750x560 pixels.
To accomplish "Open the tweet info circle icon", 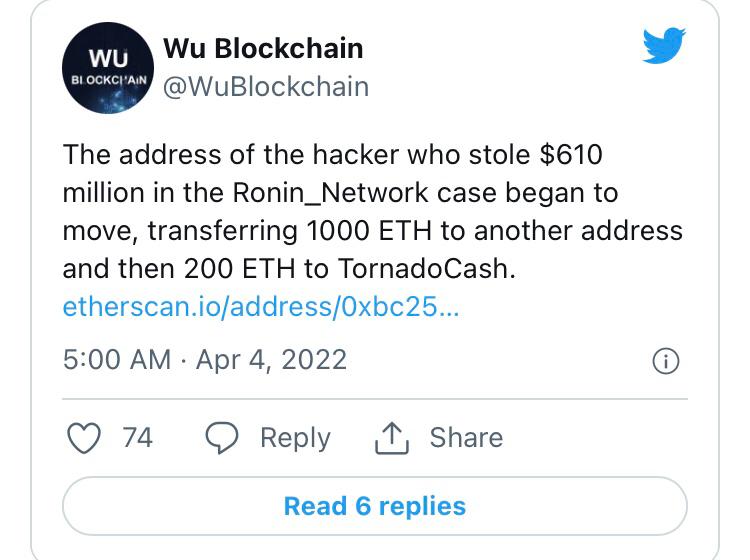I will 666,361.
